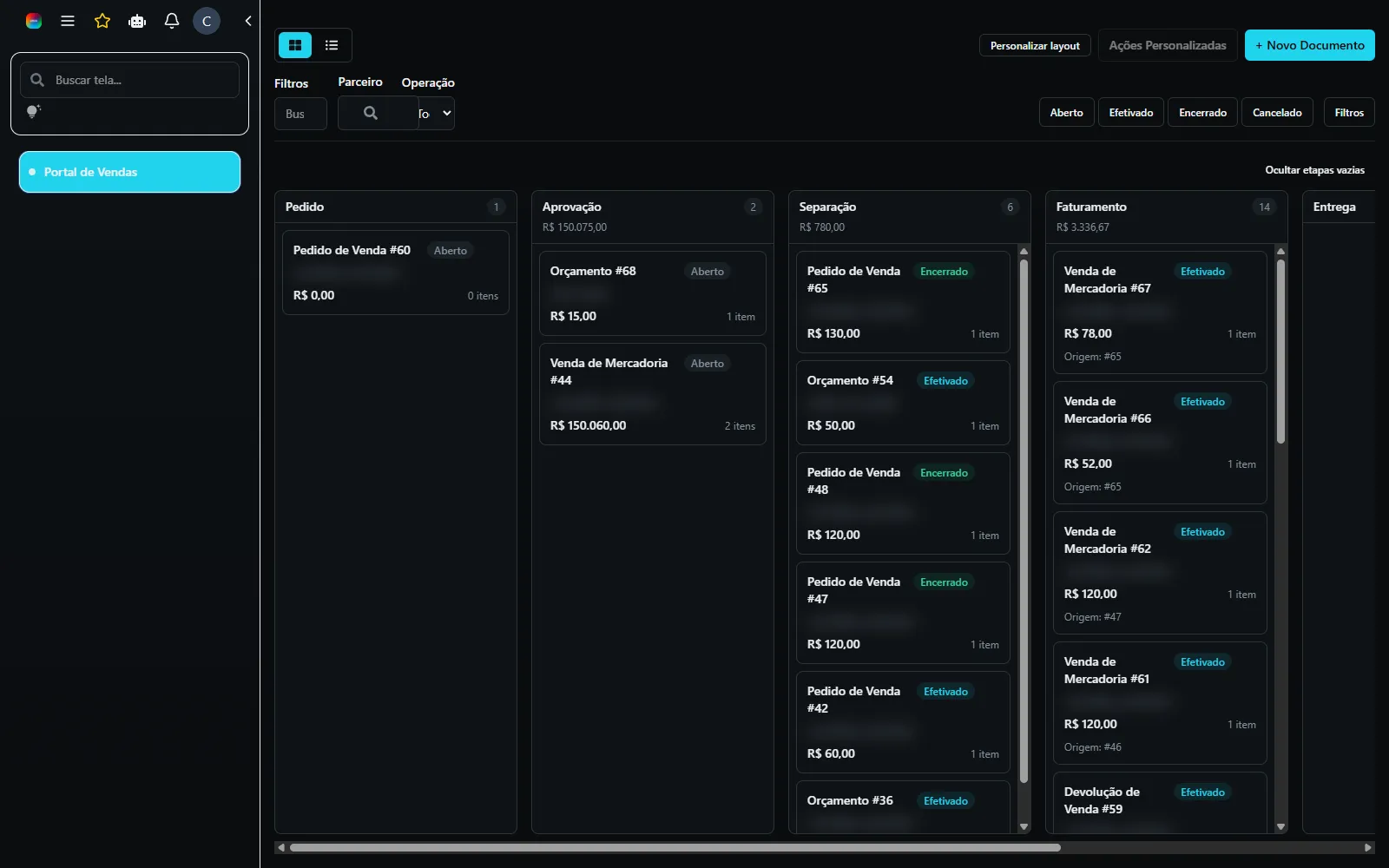
Task: Click the Encerrado badge on Pedido de Venda #48
Action: pos(944,473)
